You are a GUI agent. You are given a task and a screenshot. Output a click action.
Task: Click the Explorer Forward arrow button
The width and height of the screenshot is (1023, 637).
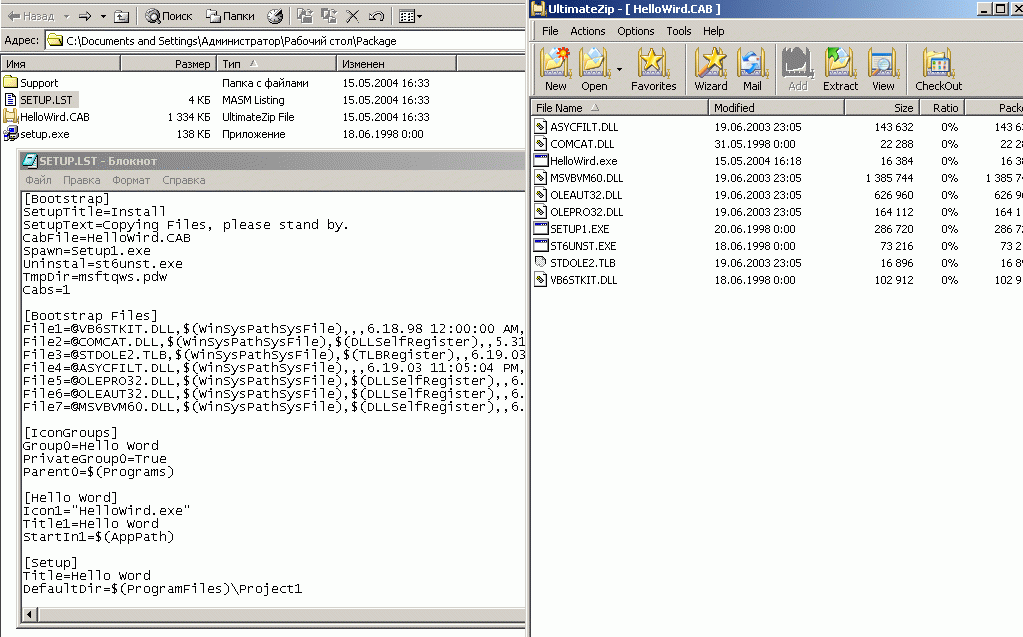click(85, 16)
